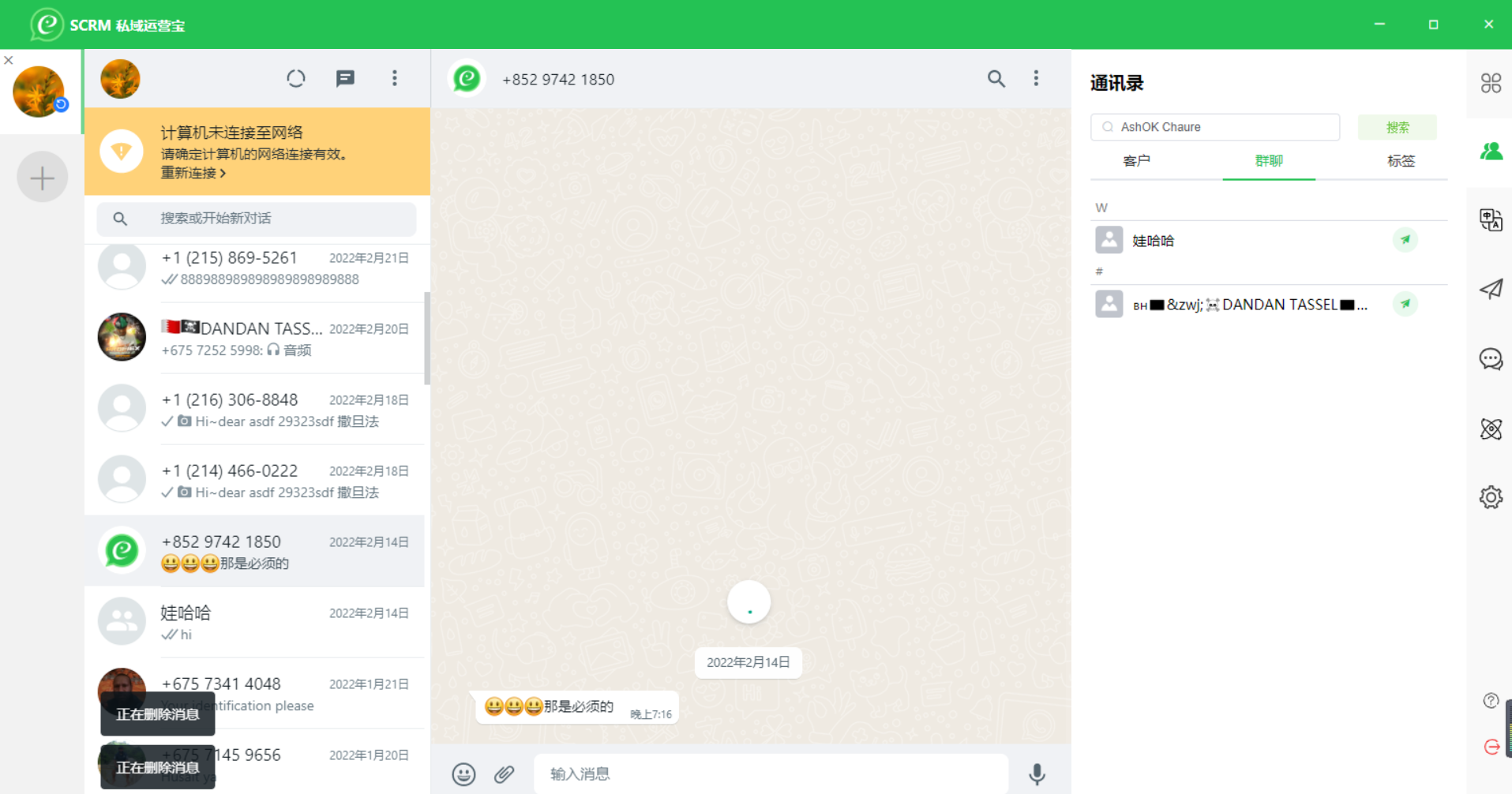
Task: Select the +852 9742 1850 chat row
Action: click(254, 551)
